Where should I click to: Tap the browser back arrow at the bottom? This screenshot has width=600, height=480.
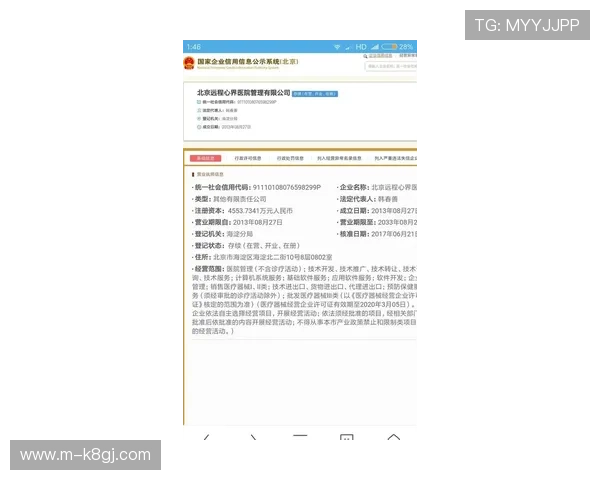pos(207,437)
